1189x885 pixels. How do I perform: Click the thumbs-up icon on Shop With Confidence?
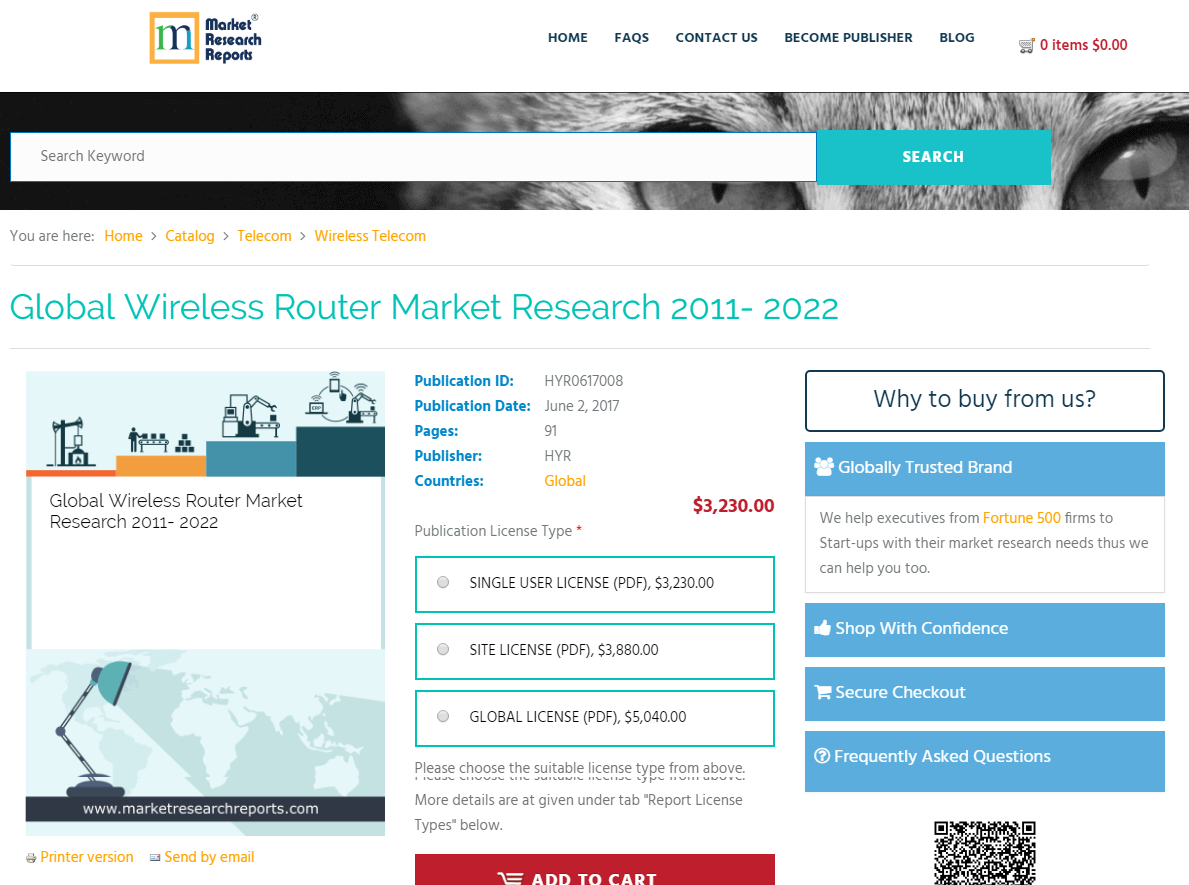point(822,628)
